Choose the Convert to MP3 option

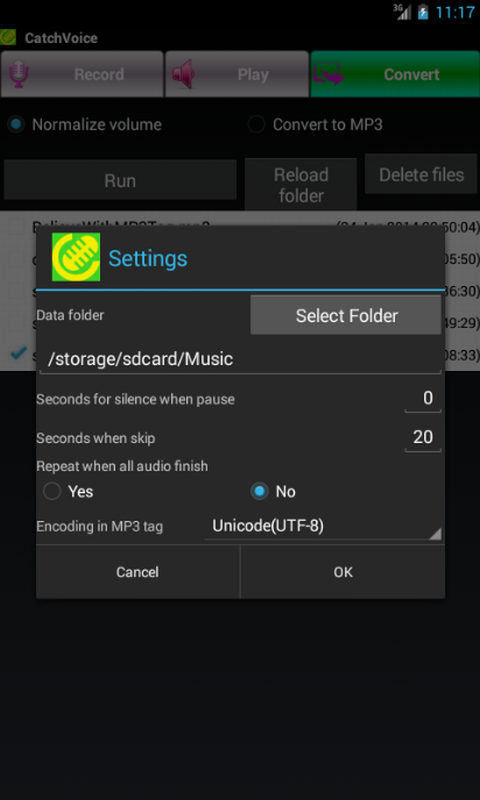point(315,124)
